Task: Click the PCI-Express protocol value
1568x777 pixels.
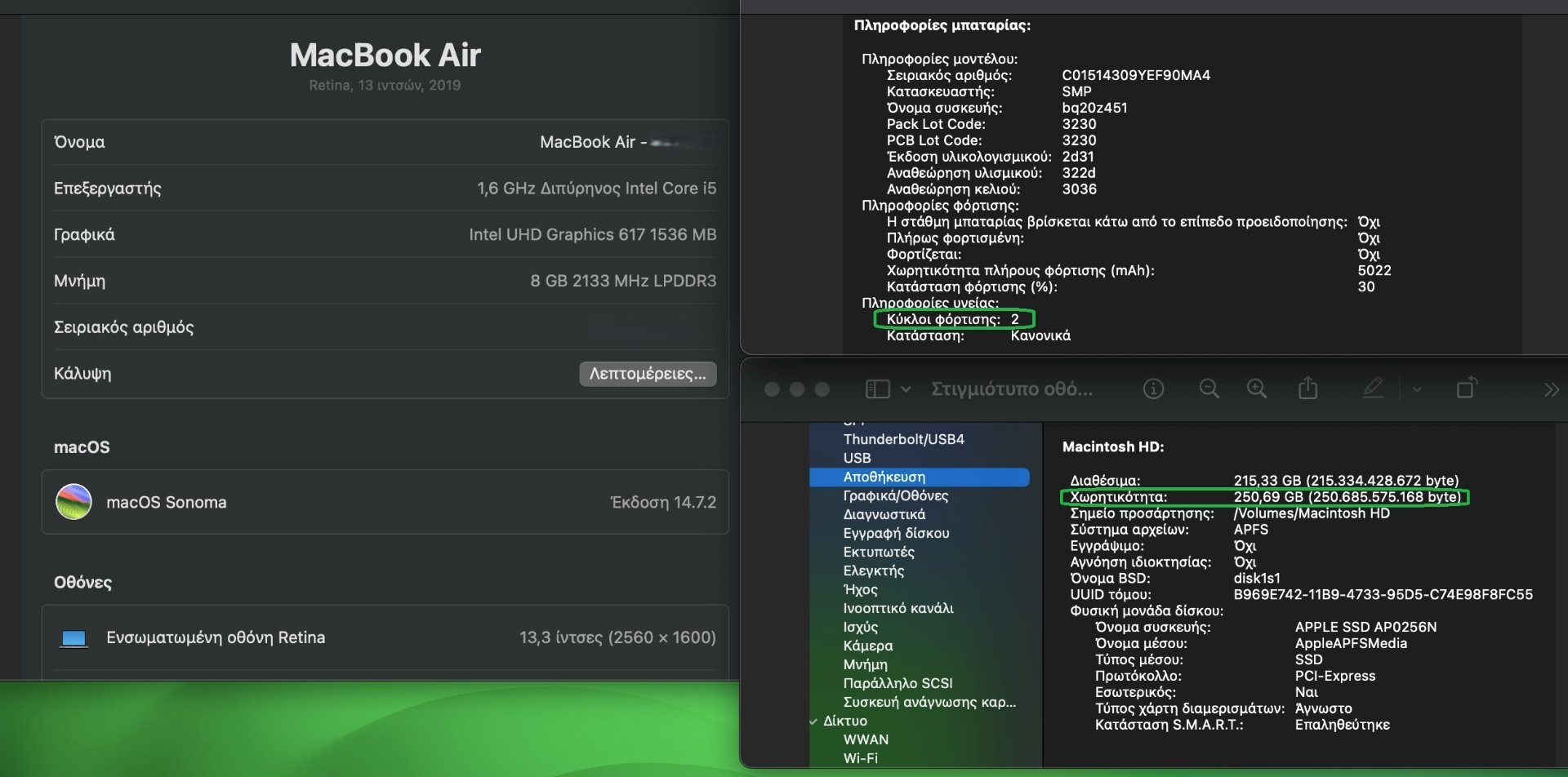Action: click(x=1334, y=676)
